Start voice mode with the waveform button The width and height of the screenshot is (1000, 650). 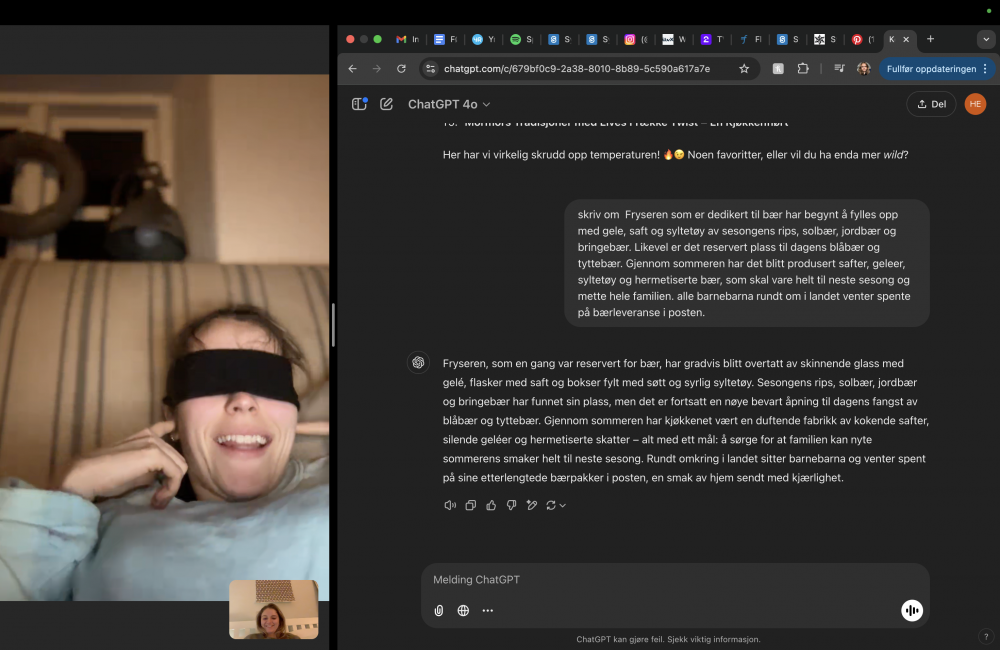(912, 610)
